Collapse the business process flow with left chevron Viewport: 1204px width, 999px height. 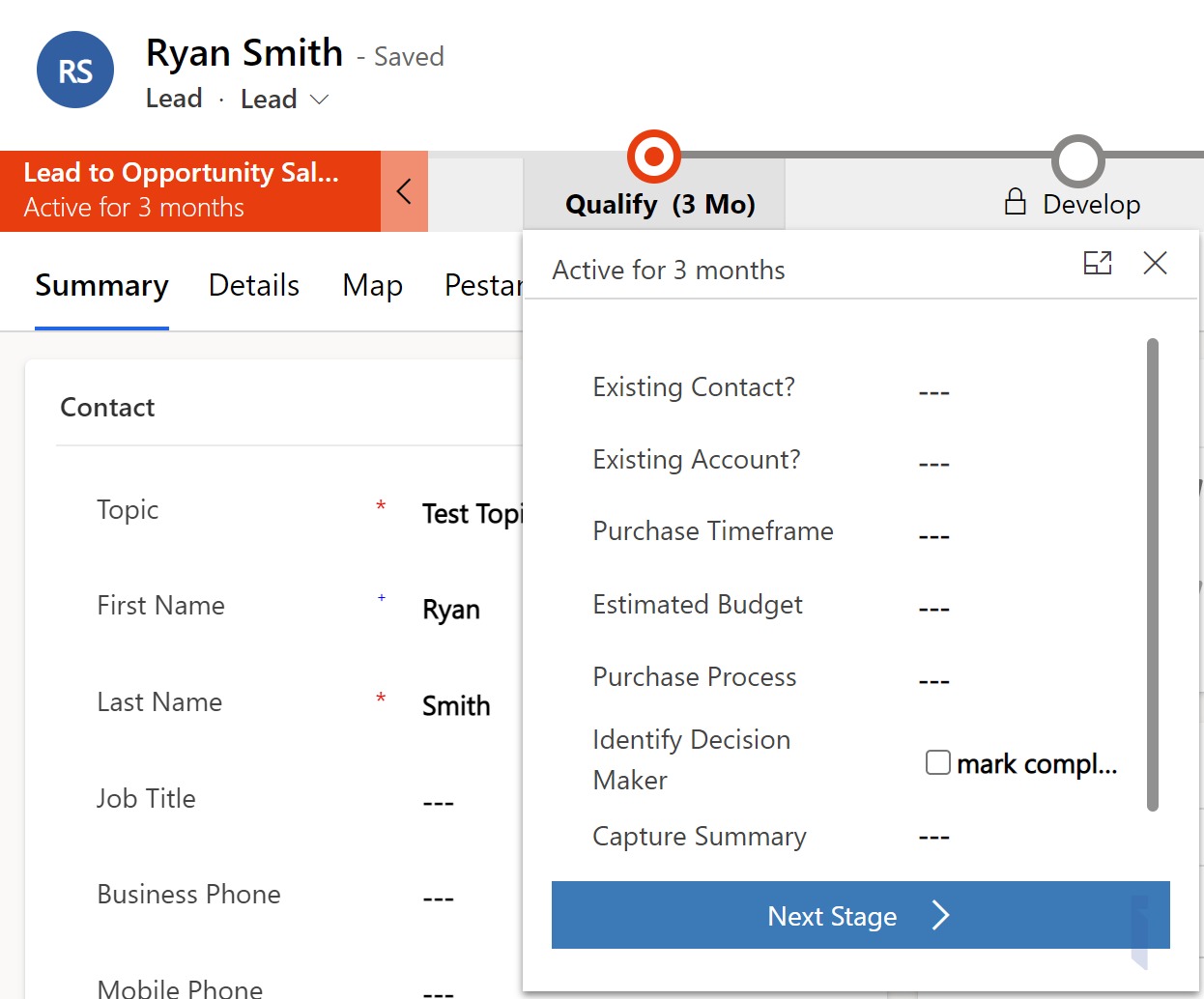[404, 191]
